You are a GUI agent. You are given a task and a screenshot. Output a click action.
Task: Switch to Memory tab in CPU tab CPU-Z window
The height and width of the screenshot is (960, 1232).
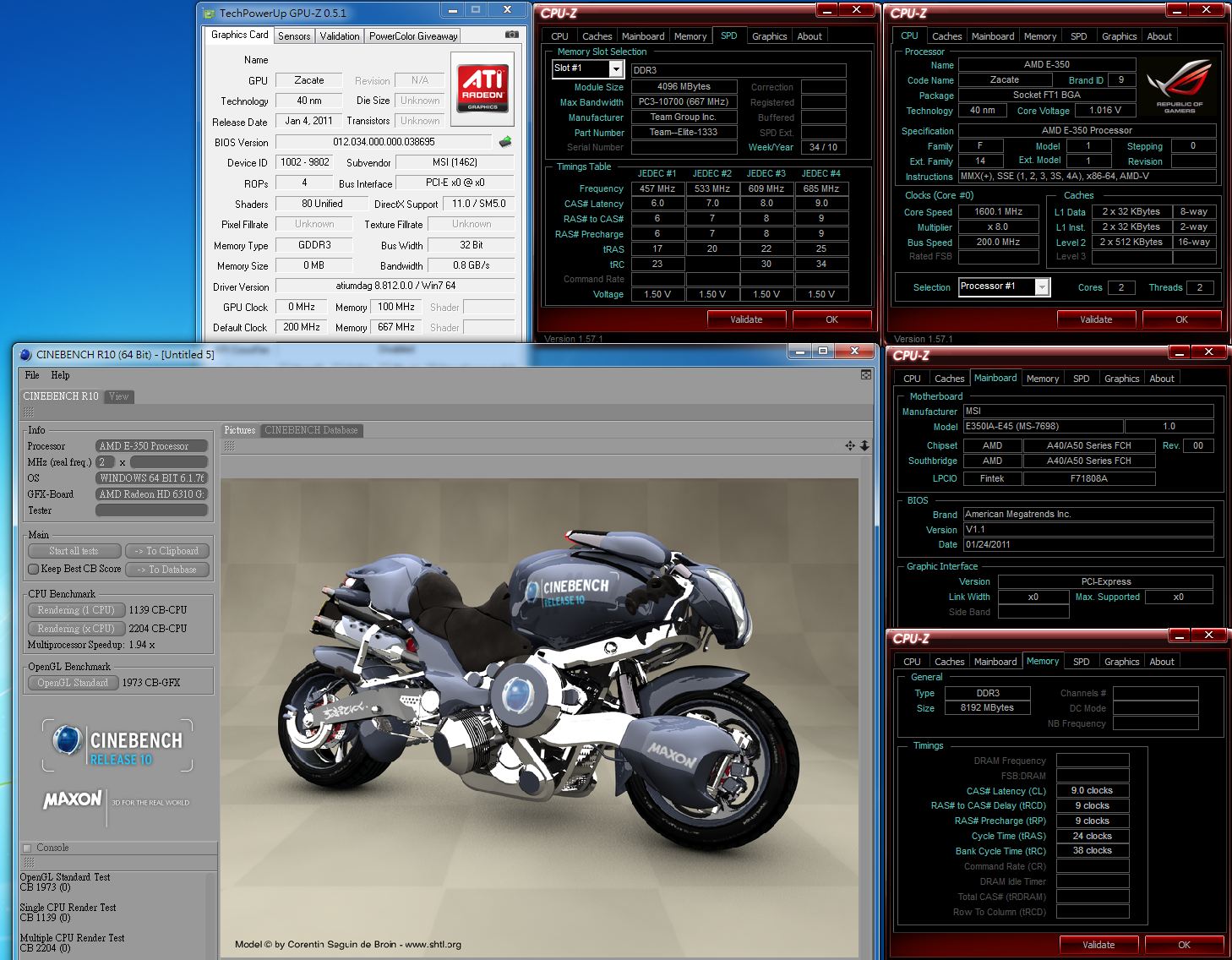point(1039,36)
